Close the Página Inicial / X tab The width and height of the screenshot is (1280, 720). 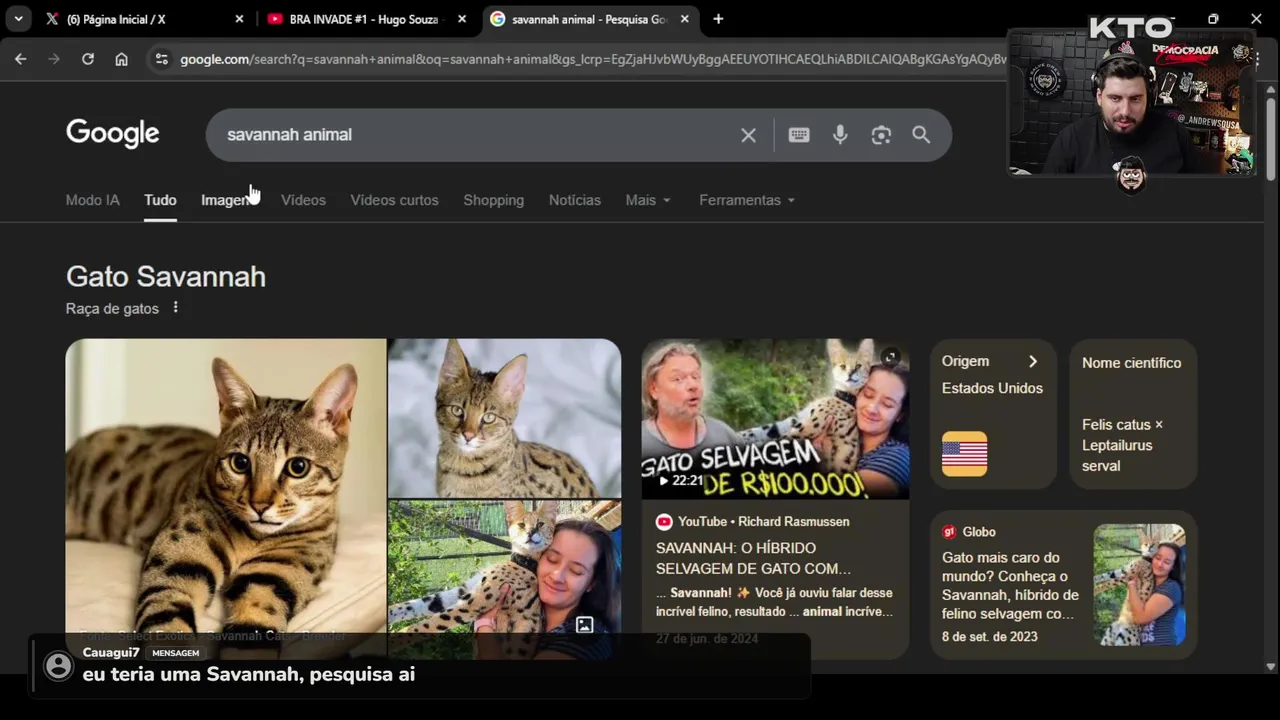coord(239,19)
